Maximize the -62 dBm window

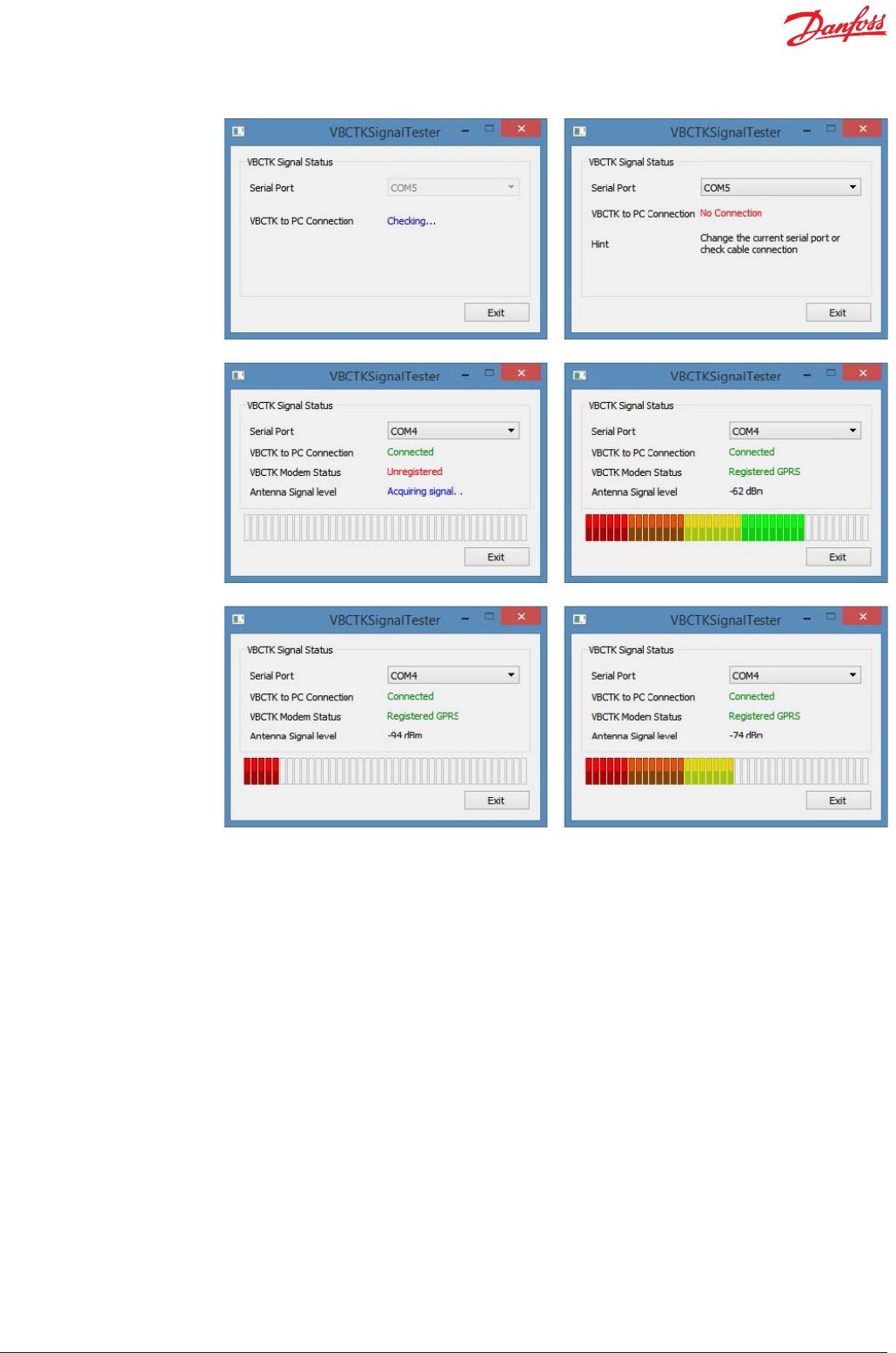click(x=831, y=372)
